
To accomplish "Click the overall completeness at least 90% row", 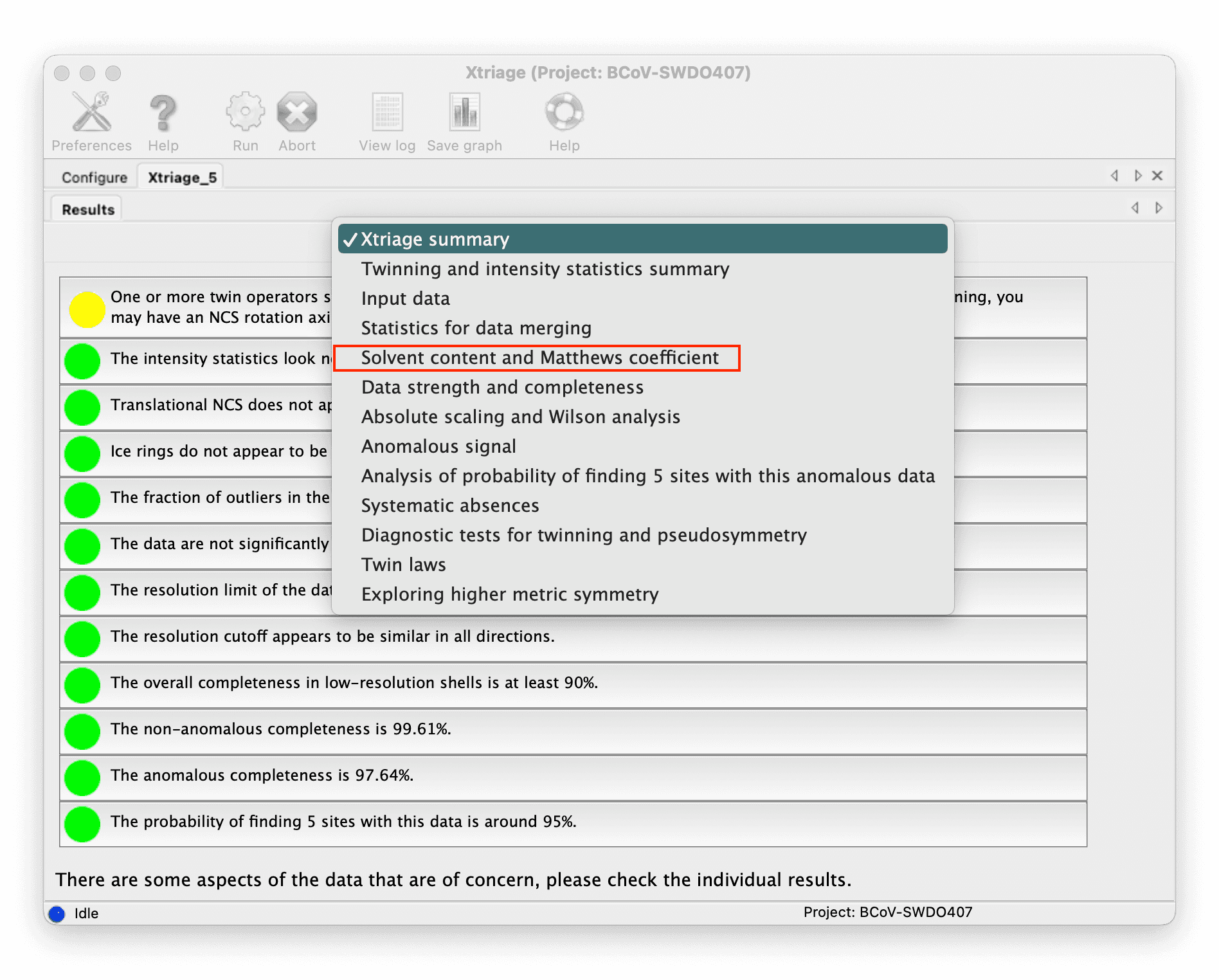I will point(573,685).
